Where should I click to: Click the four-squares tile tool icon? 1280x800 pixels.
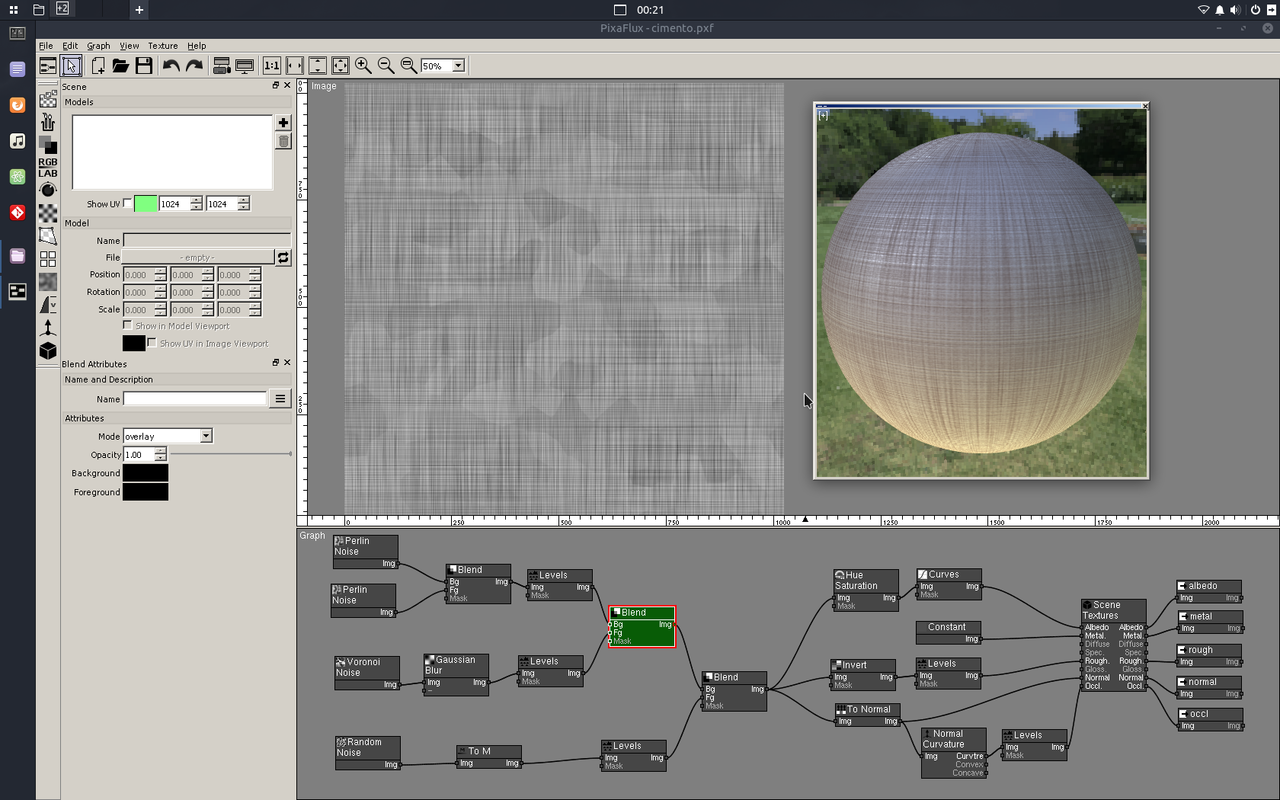pyautogui.click(x=48, y=259)
